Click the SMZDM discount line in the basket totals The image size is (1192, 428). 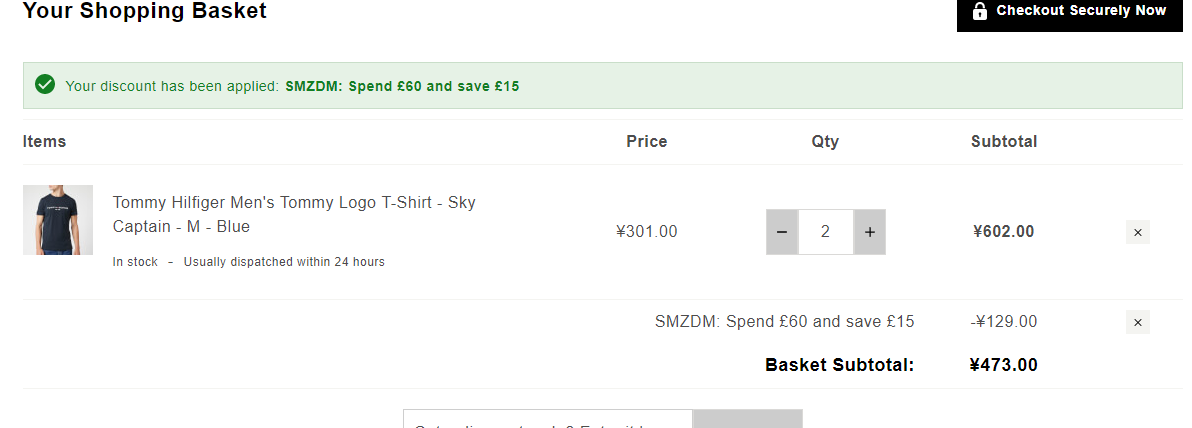click(785, 322)
